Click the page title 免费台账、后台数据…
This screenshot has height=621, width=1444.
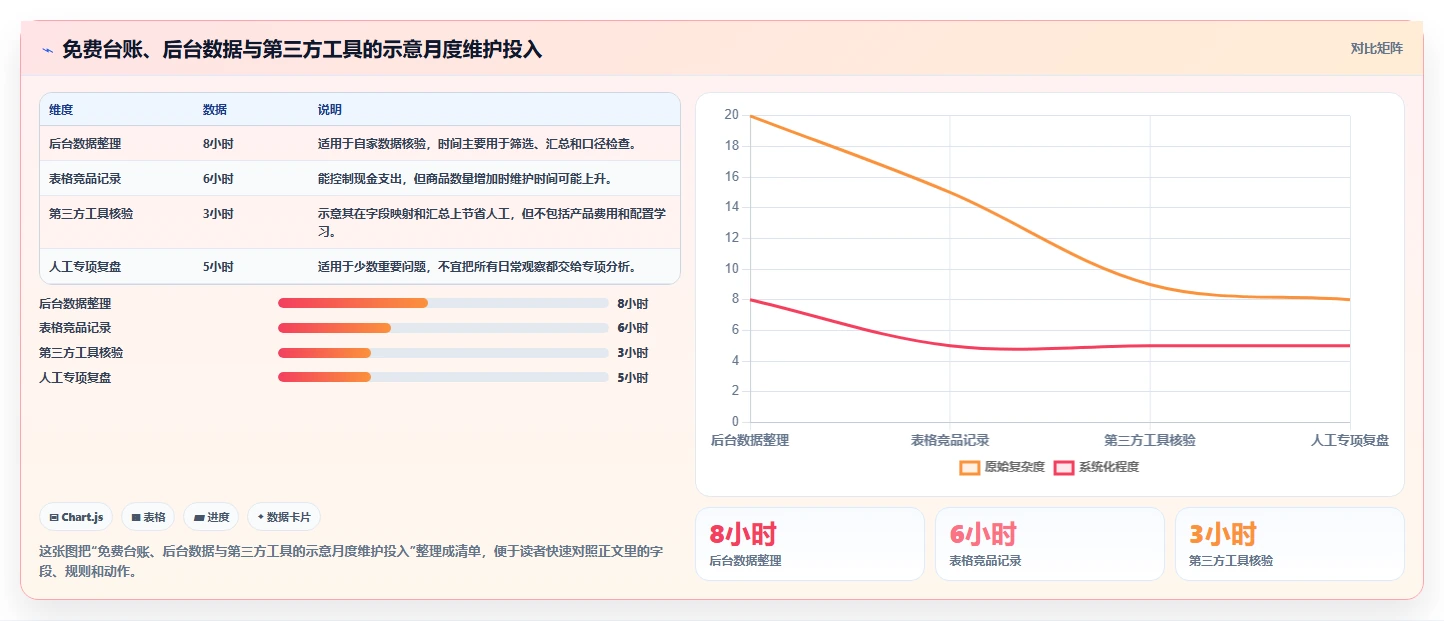[302, 49]
